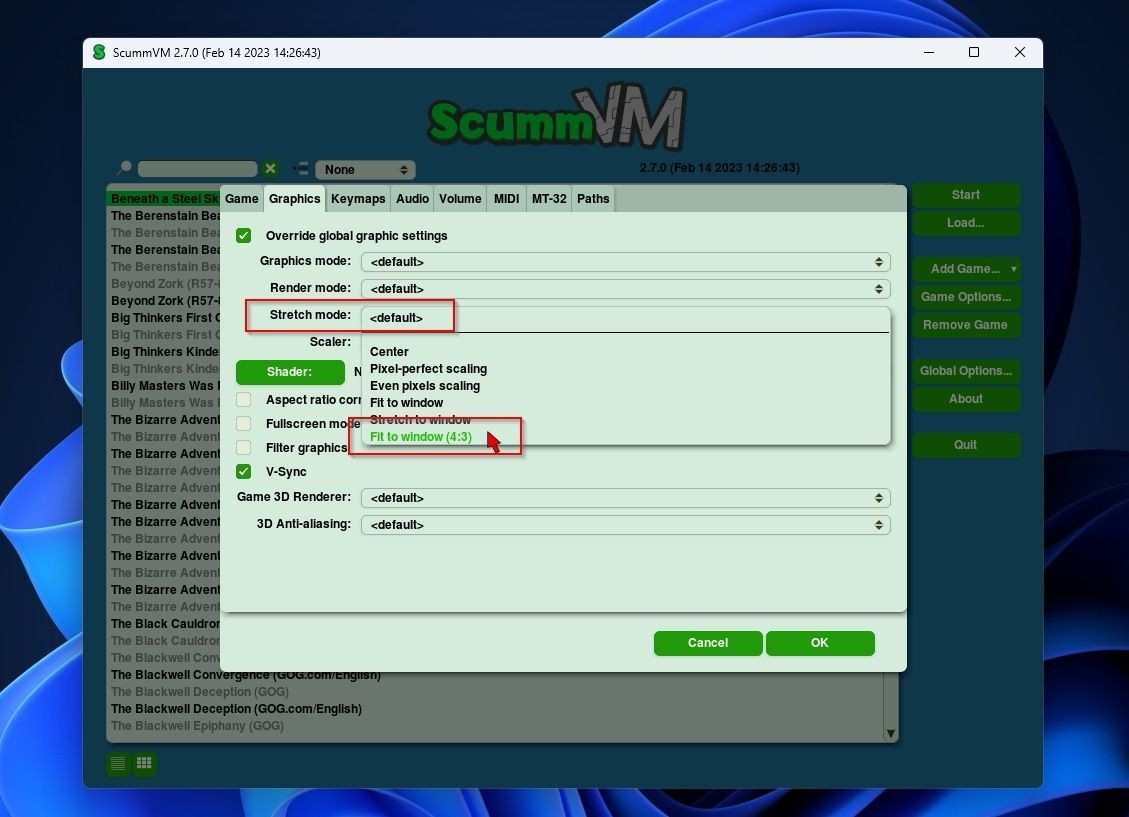Expand the Add Game dropdown arrow
The width and height of the screenshot is (1129, 817).
tap(1013, 268)
